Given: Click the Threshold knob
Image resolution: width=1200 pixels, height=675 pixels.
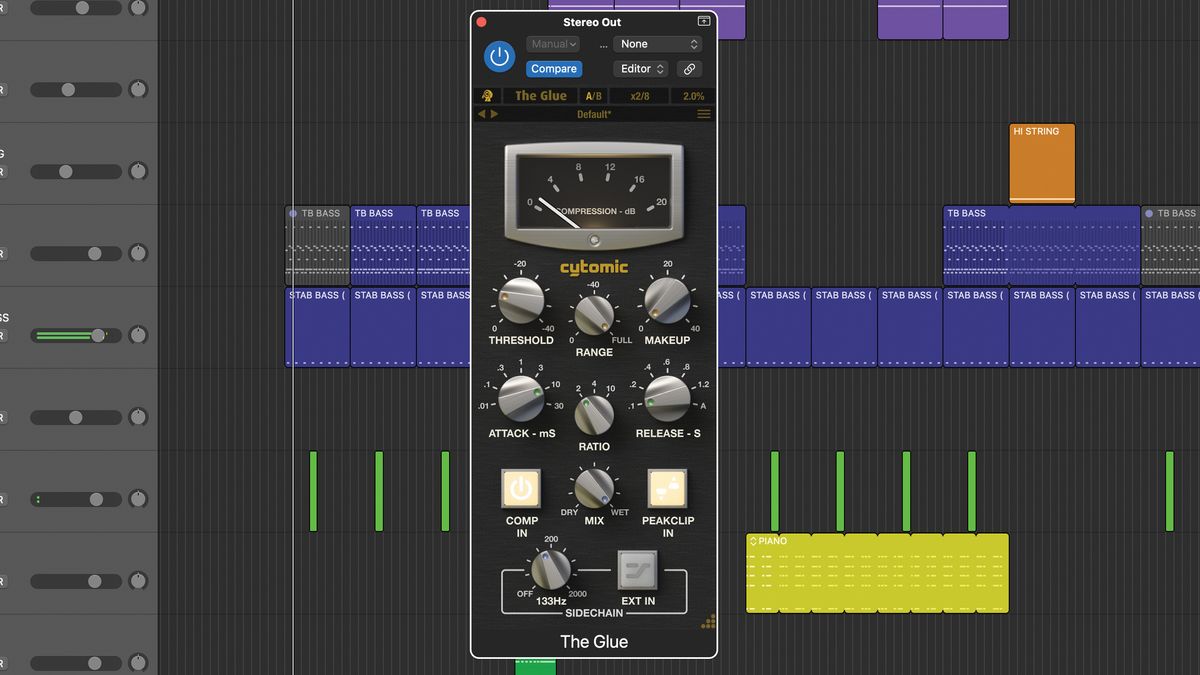Looking at the screenshot, I should coord(520,301).
